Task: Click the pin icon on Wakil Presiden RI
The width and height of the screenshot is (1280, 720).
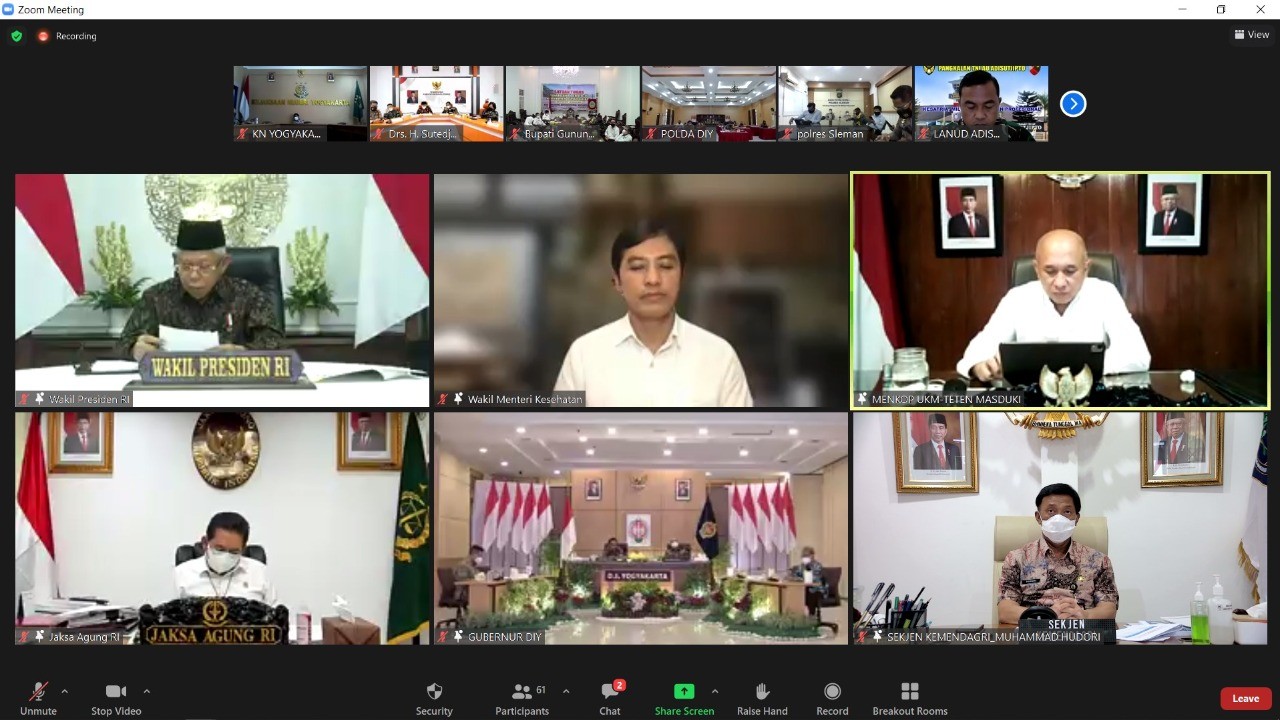Action: [x=39, y=399]
